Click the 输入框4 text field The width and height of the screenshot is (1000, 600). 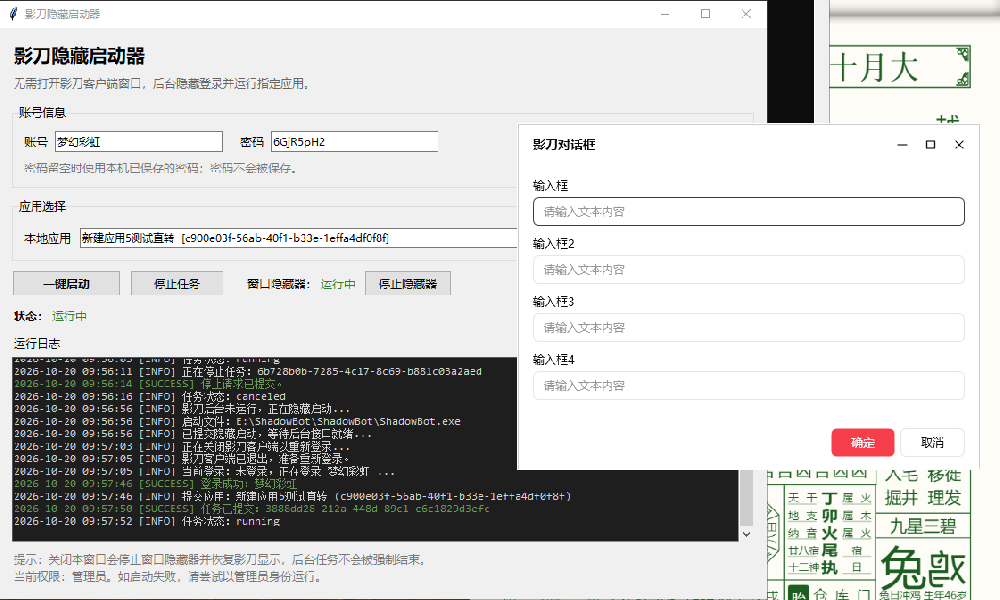tap(749, 386)
